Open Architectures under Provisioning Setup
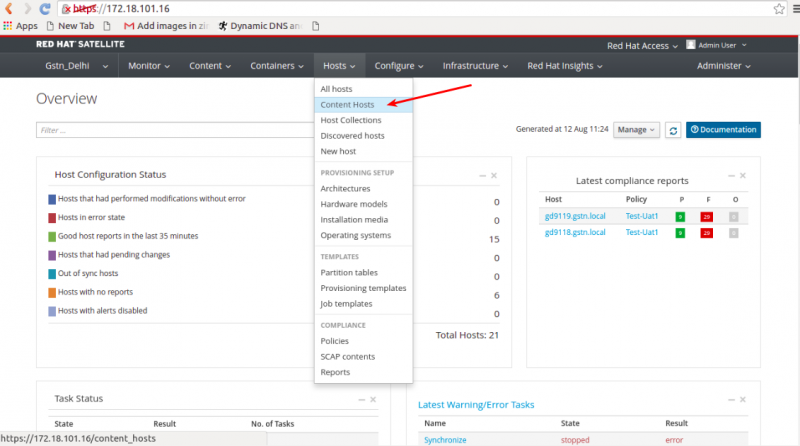The height and width of the screenshot is (446, 800). pyautogui.click(x=363, y=188)
